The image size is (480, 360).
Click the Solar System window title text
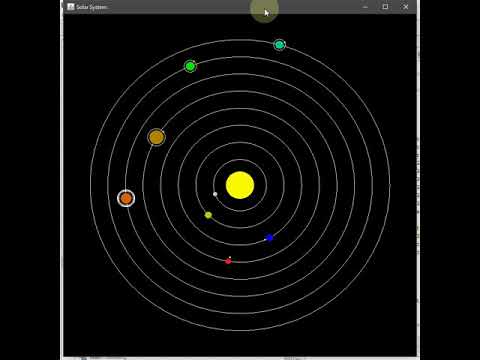[92, 7]
